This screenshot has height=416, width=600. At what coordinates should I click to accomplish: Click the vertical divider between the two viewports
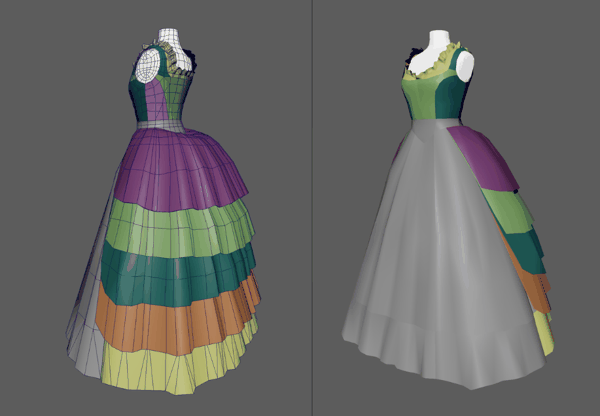coord(313,208)
